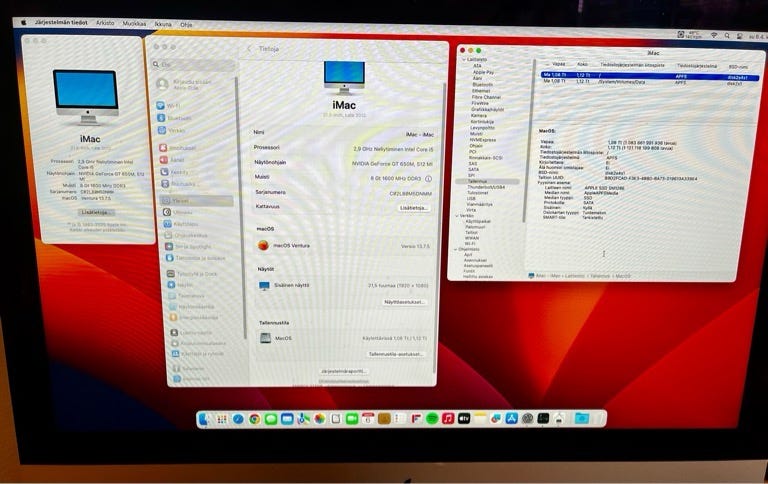
Task: Click the Wi-Fi status icon in menu bar
Action: pos(714,35)
